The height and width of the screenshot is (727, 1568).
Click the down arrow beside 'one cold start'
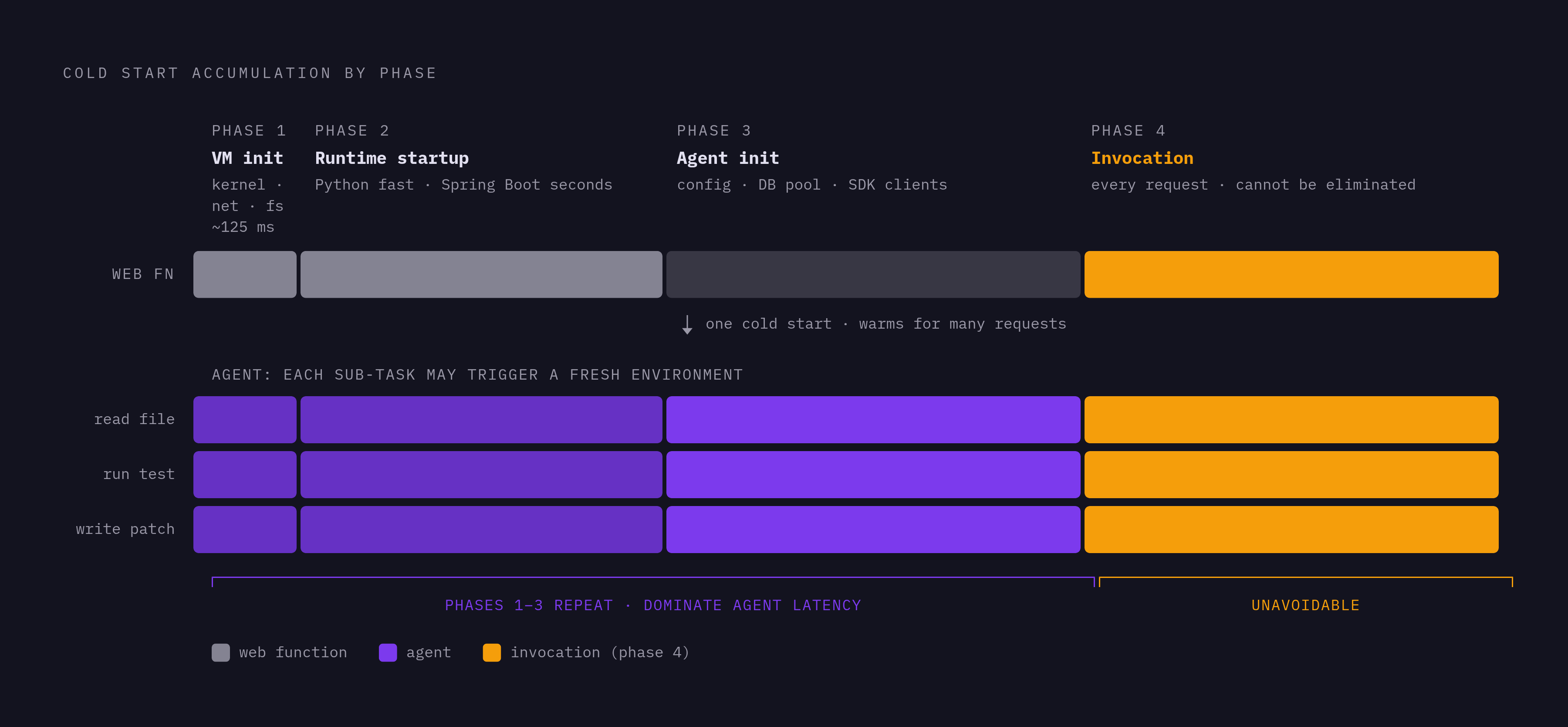tap(687, 325)
